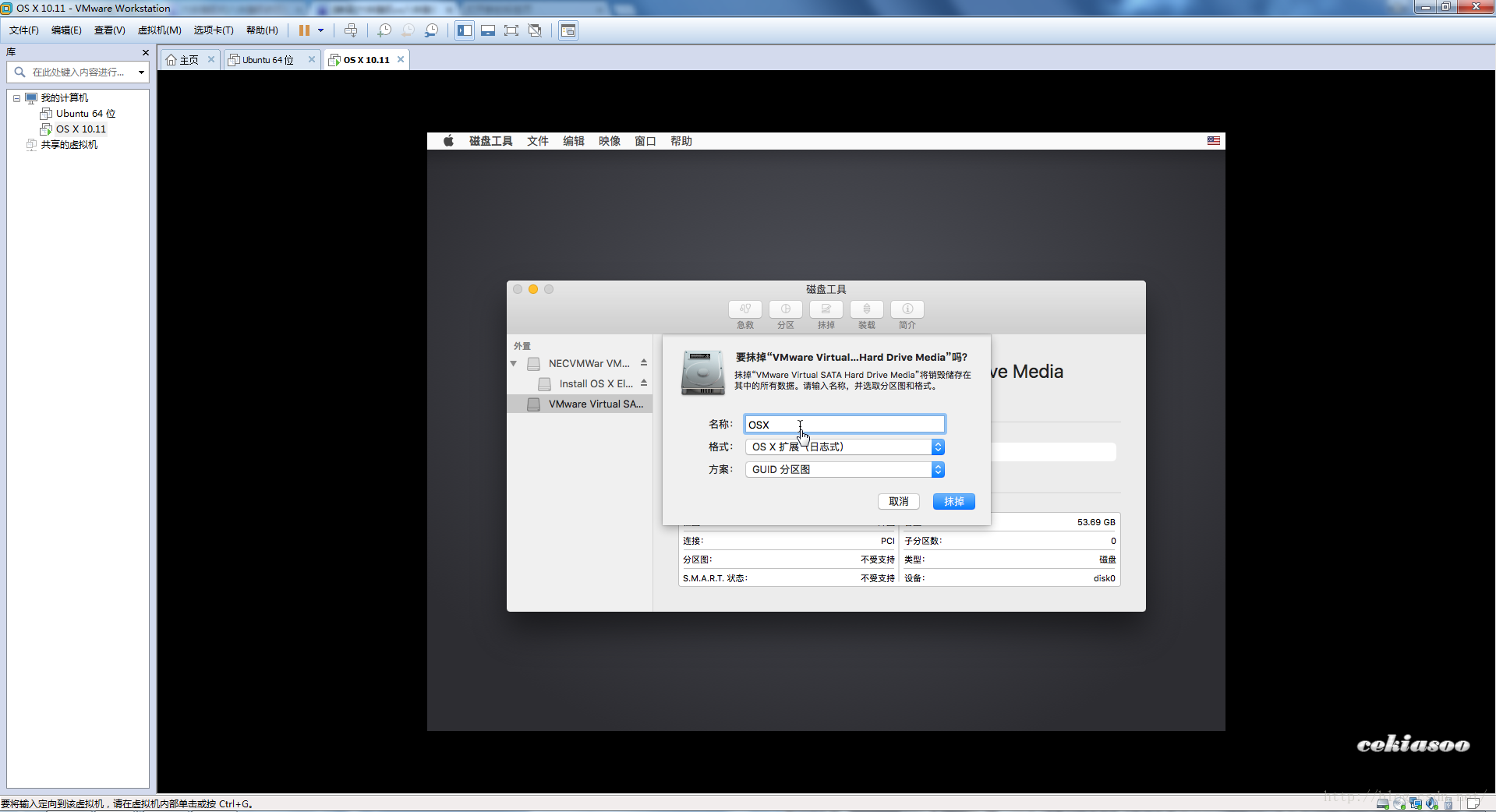1496x812 pixels.
Task: Open the snapshot manager icon in toolbar
Action: point(431,30)
